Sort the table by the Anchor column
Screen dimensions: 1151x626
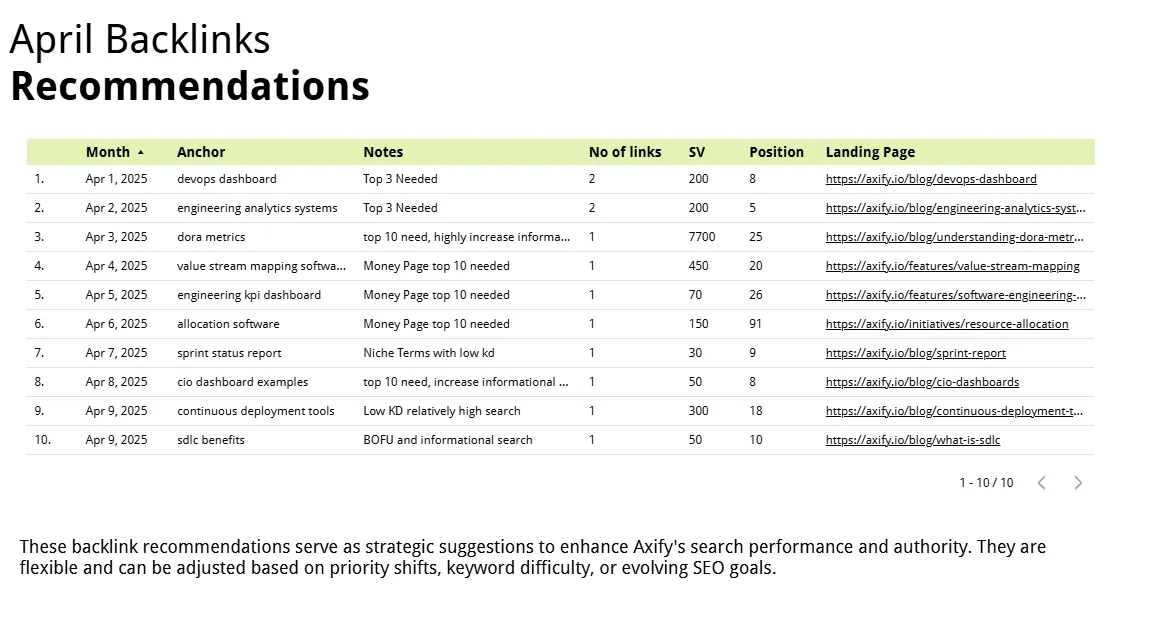point(201,151)
